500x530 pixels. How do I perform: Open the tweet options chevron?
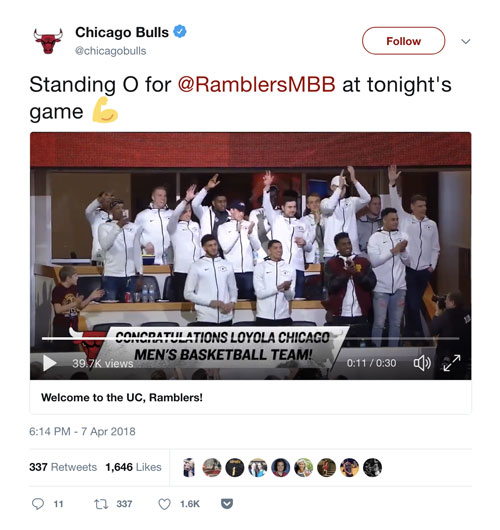click(x=466, y=41)
